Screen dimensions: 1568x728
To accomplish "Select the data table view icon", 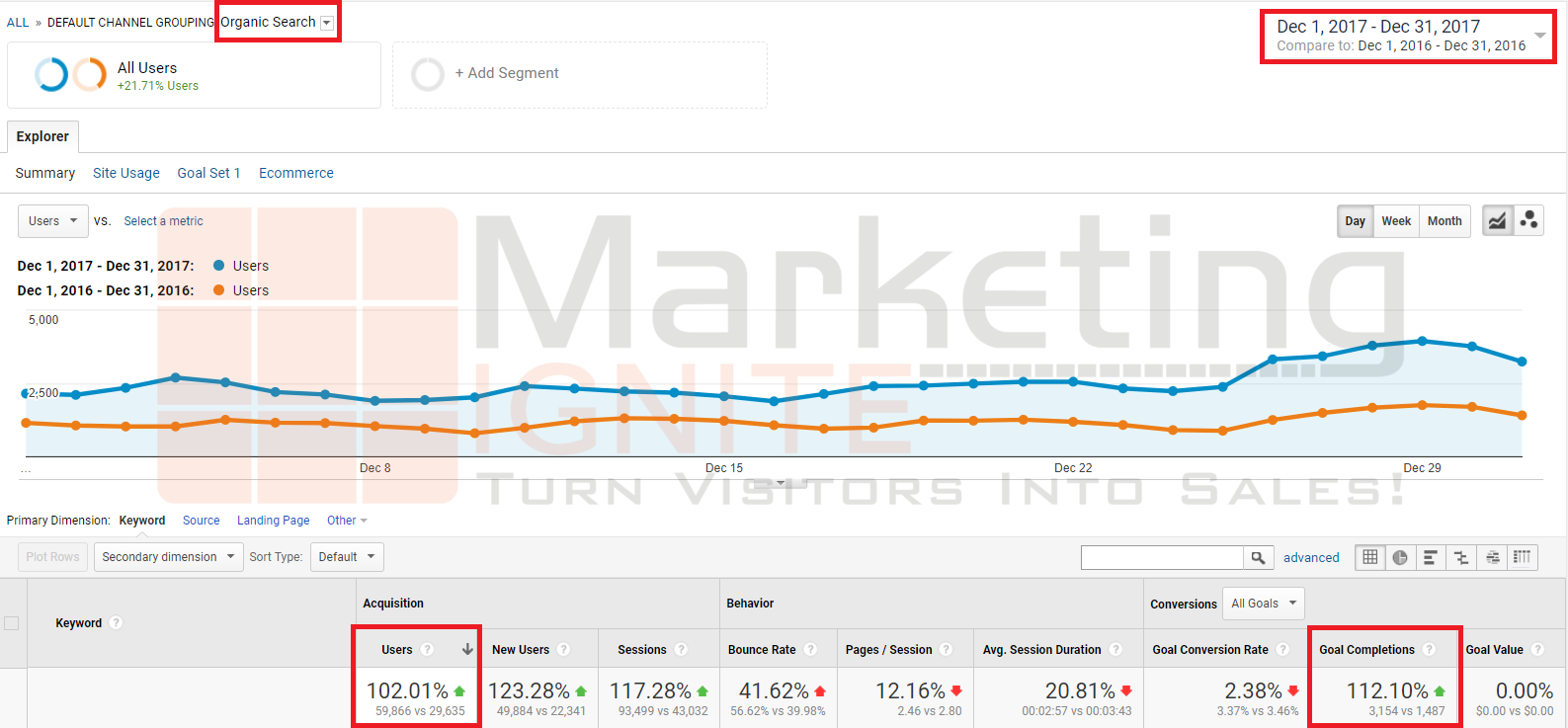I will [x=1370, y=558].
